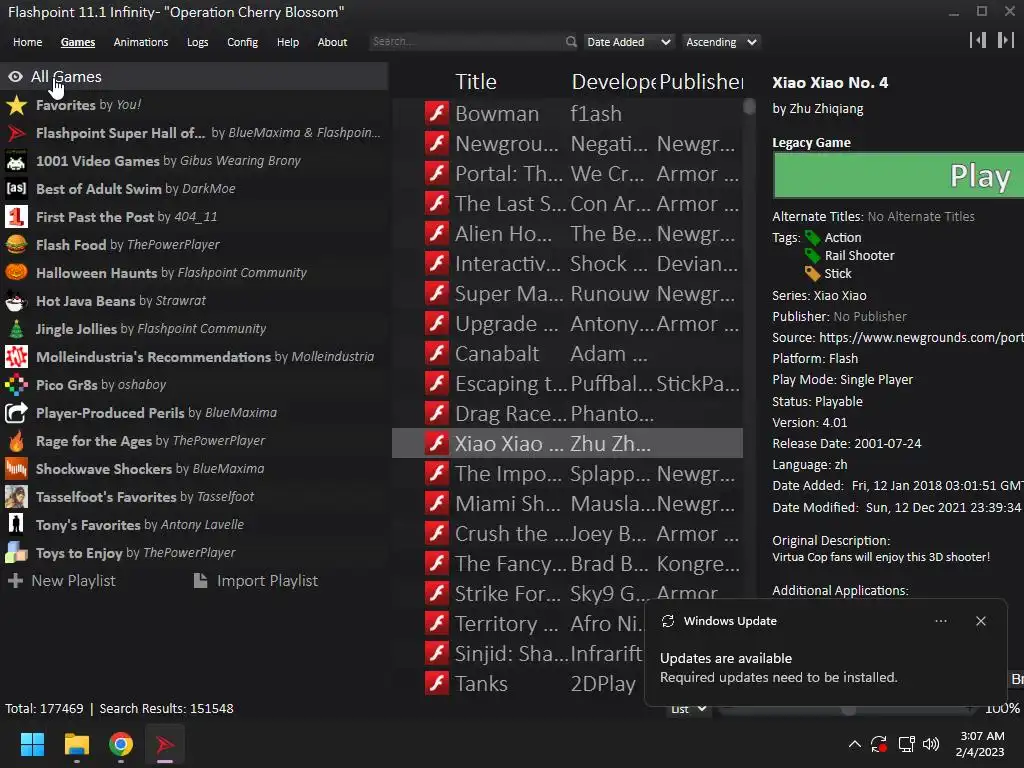Select the Halloween Haunts pumpkin icon
Image resolution: width=1024 pixels, height=768 pixels.
click(x=16, y=273)
